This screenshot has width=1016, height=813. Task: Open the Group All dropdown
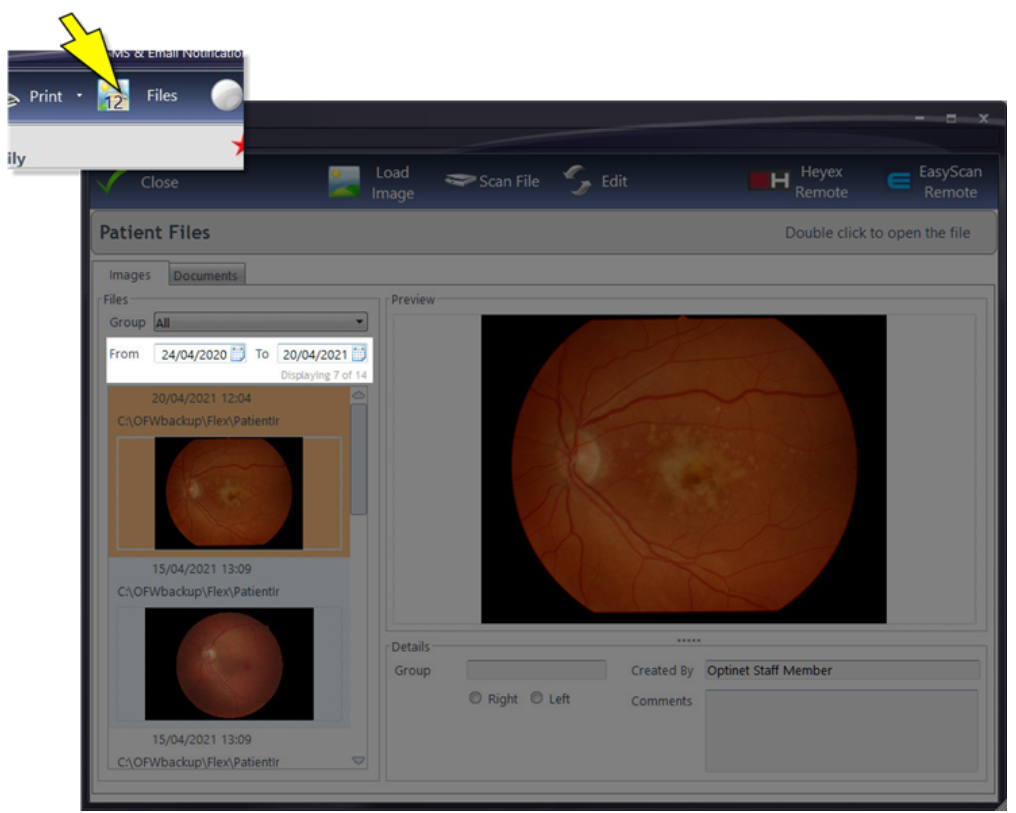[x=260, y=322]
